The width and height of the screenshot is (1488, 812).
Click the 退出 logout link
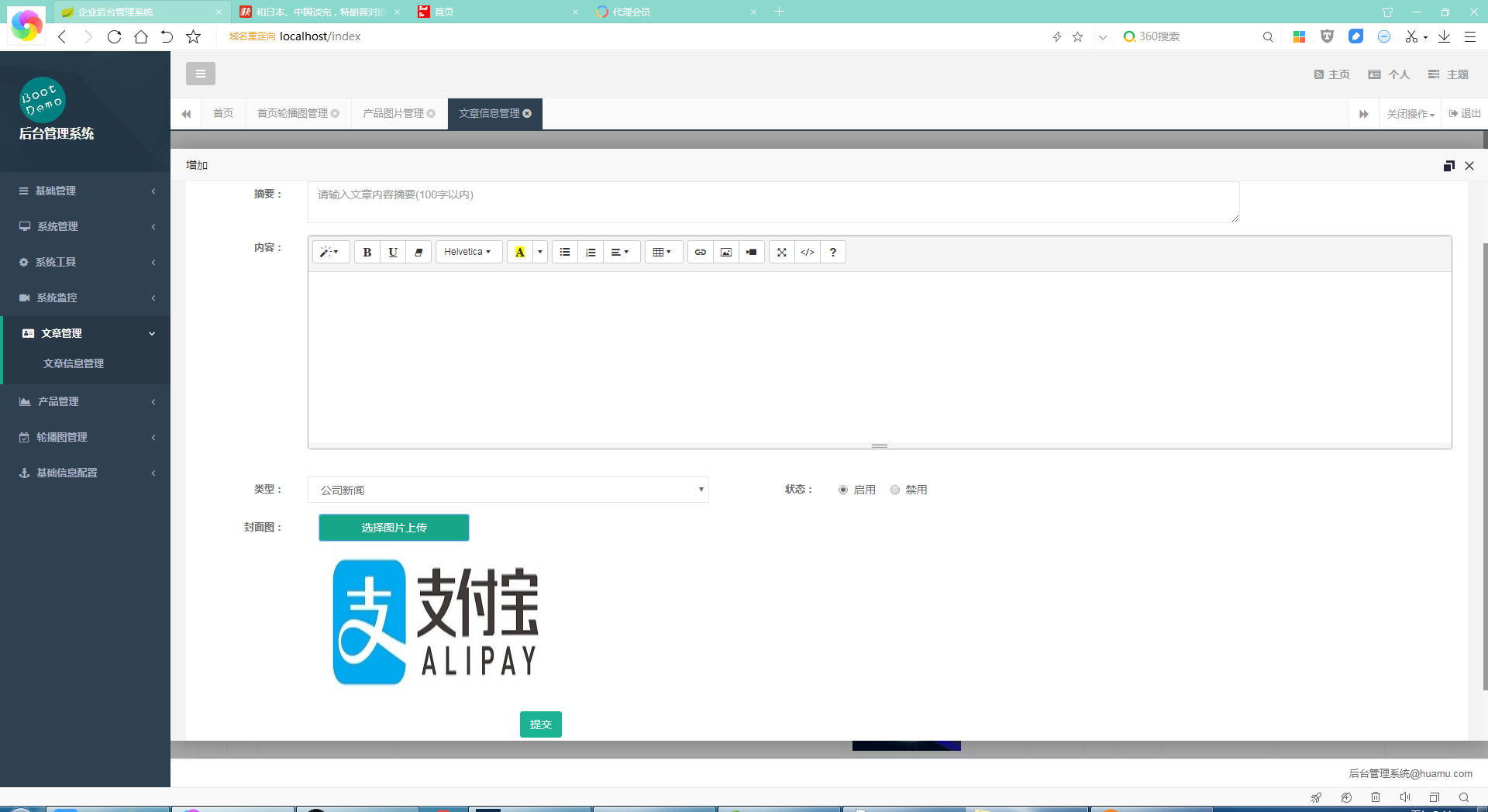[x=1465, y=113]
